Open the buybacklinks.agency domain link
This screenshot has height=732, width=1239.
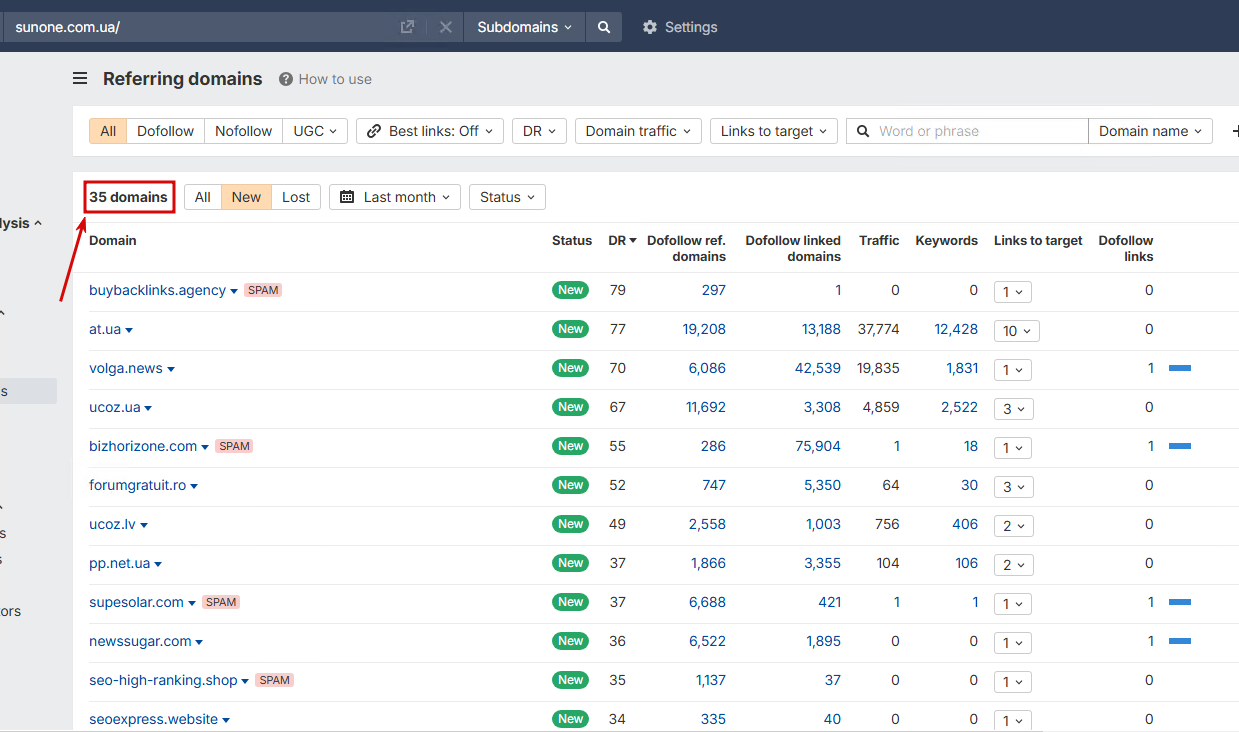[x=157, y=290]
